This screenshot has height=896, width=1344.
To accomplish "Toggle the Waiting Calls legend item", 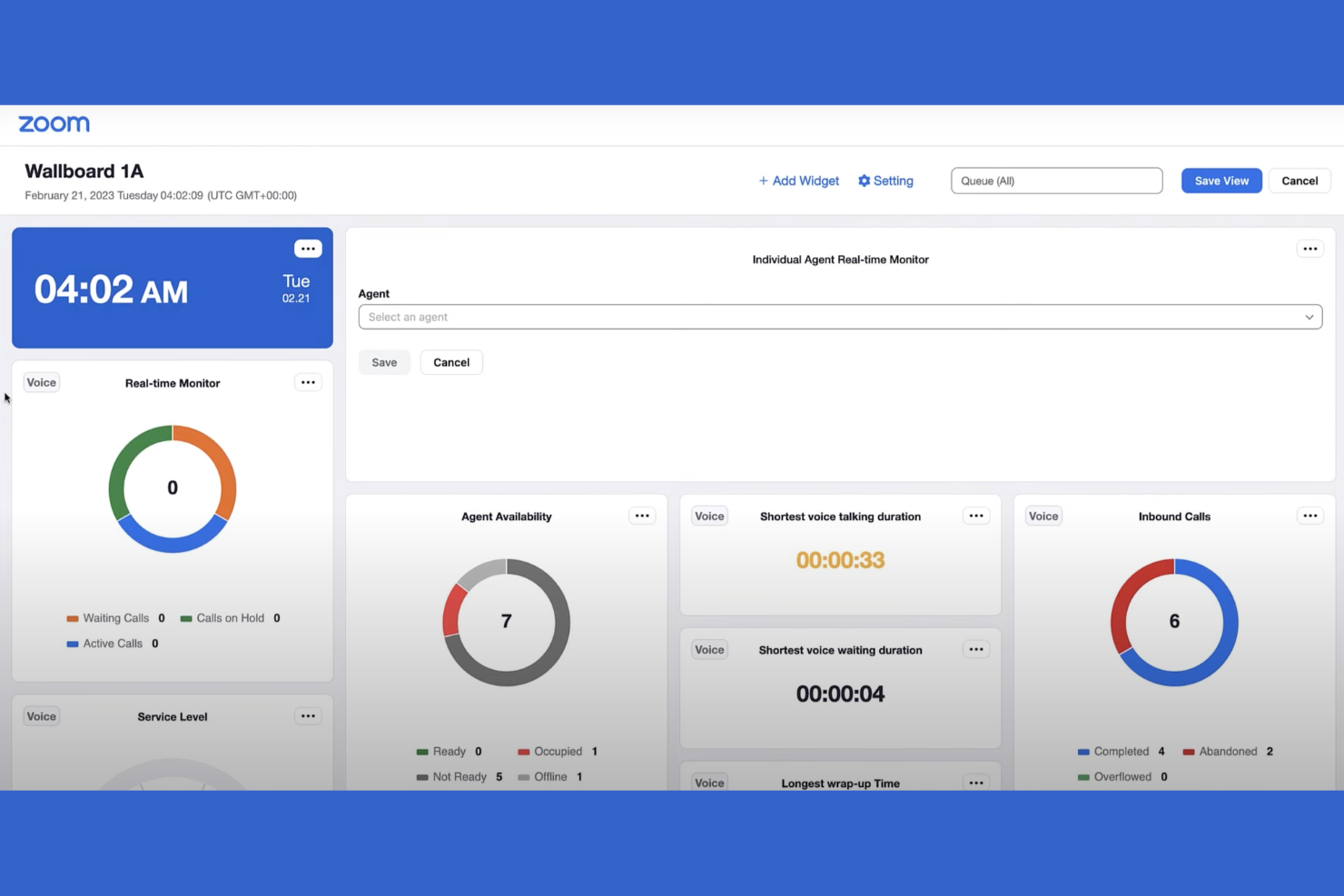I will click(x=115, y=617).
